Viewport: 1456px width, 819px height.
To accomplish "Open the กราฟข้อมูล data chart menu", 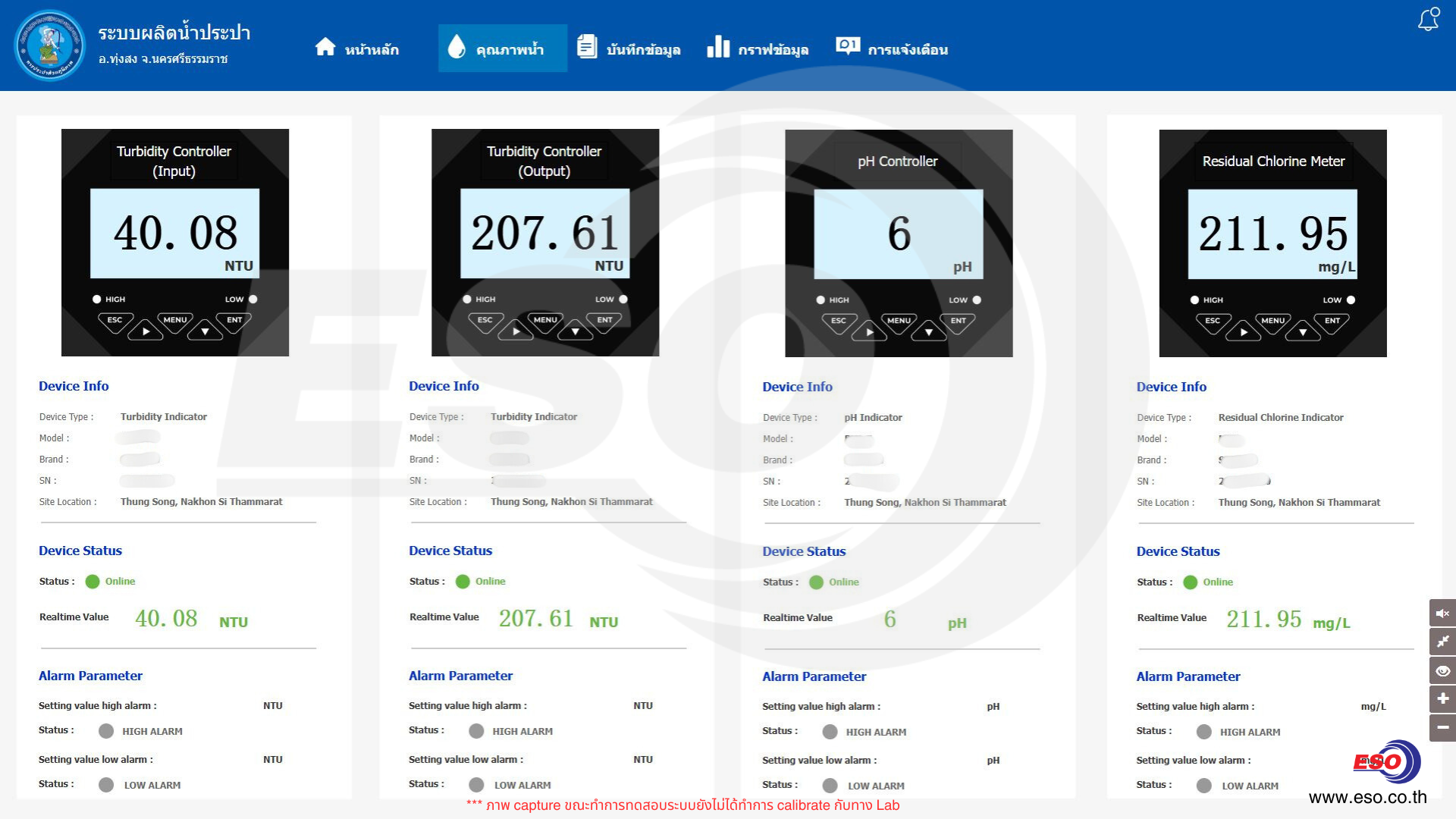I will coord(758,49).
